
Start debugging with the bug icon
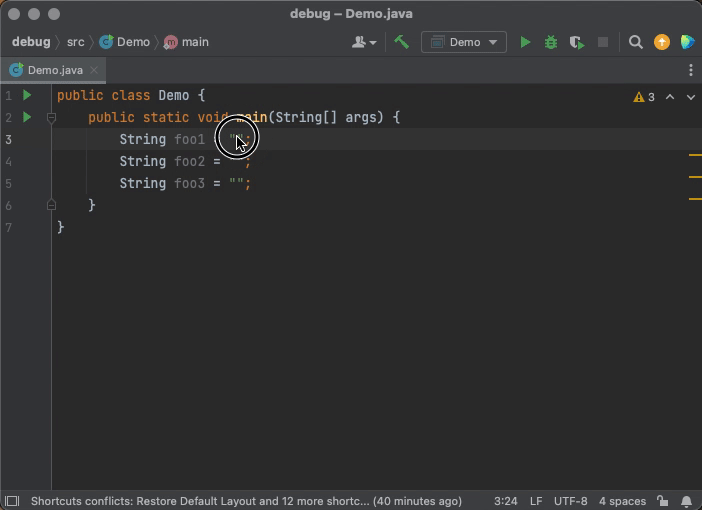(x=551, y=42)
